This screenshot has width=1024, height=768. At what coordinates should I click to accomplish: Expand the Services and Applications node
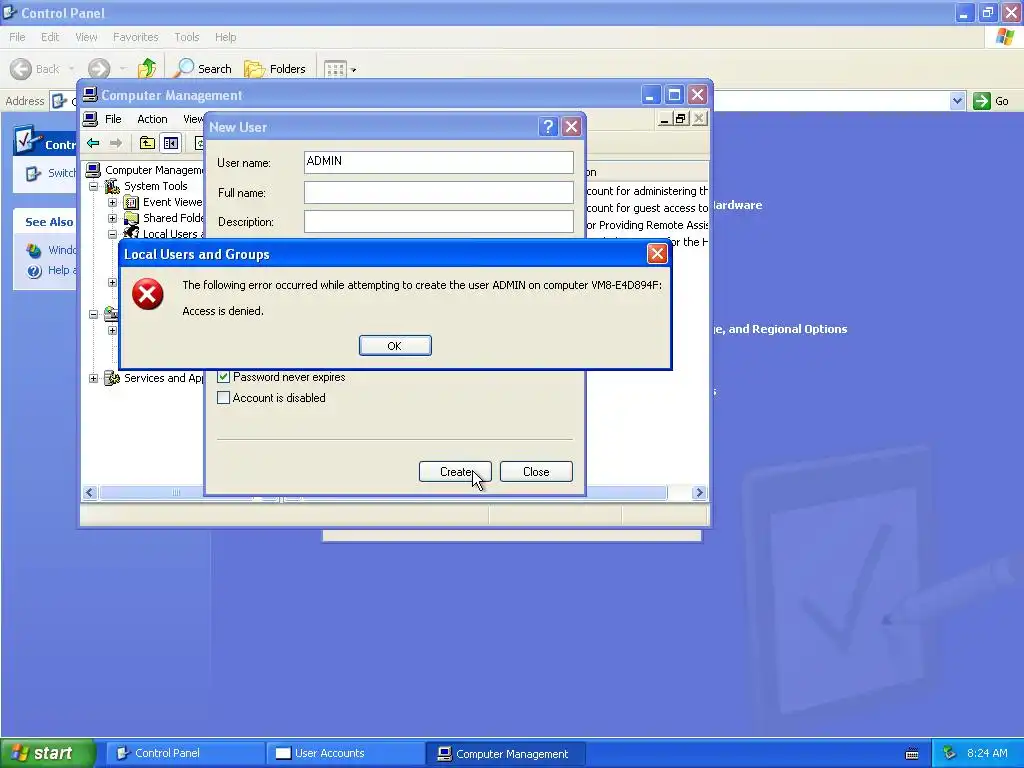click(93, 378)
